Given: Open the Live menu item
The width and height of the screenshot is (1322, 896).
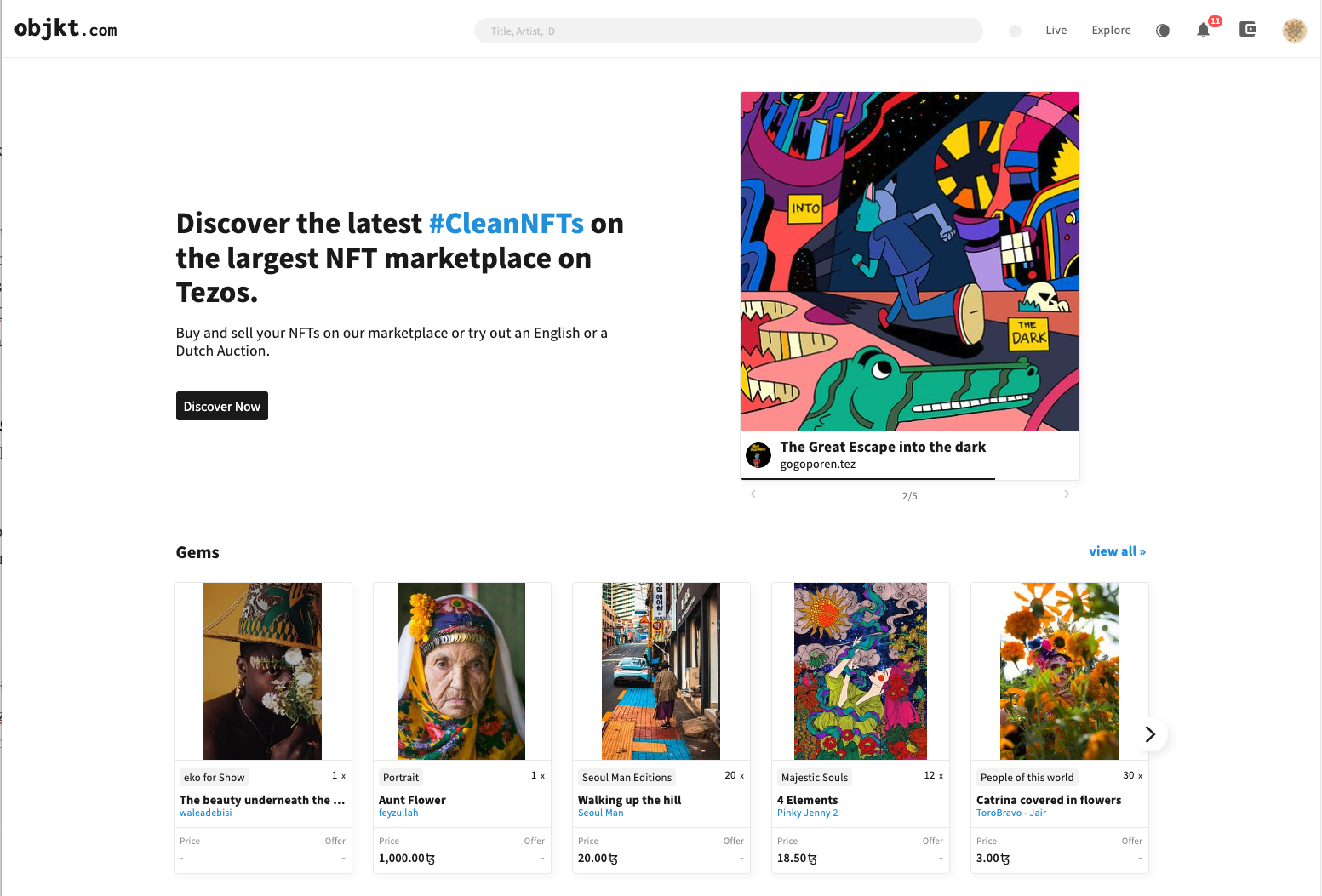Looking at the screenshot, I should (1056, 30).
